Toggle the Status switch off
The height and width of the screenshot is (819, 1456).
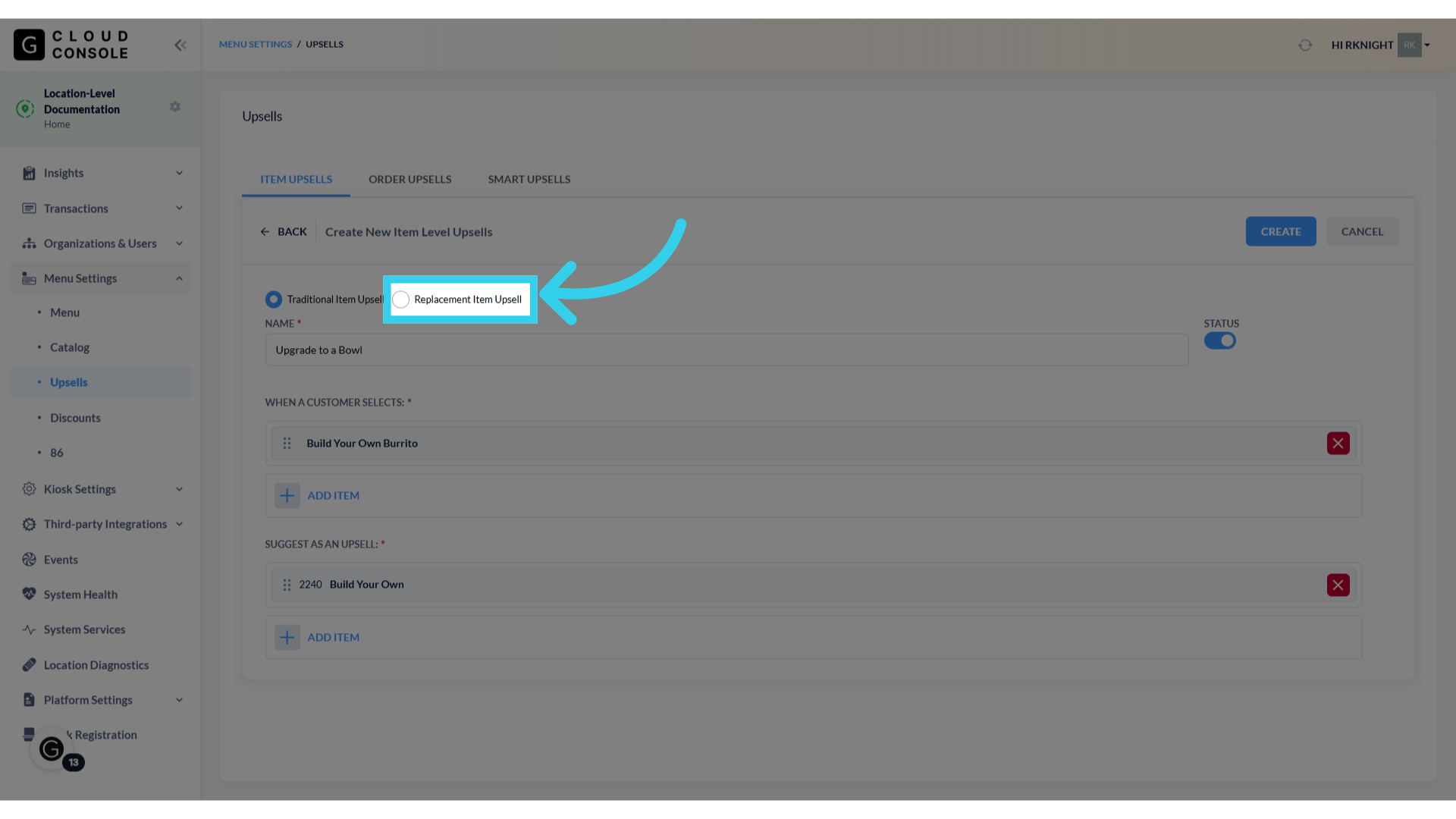click(1219, 341)
